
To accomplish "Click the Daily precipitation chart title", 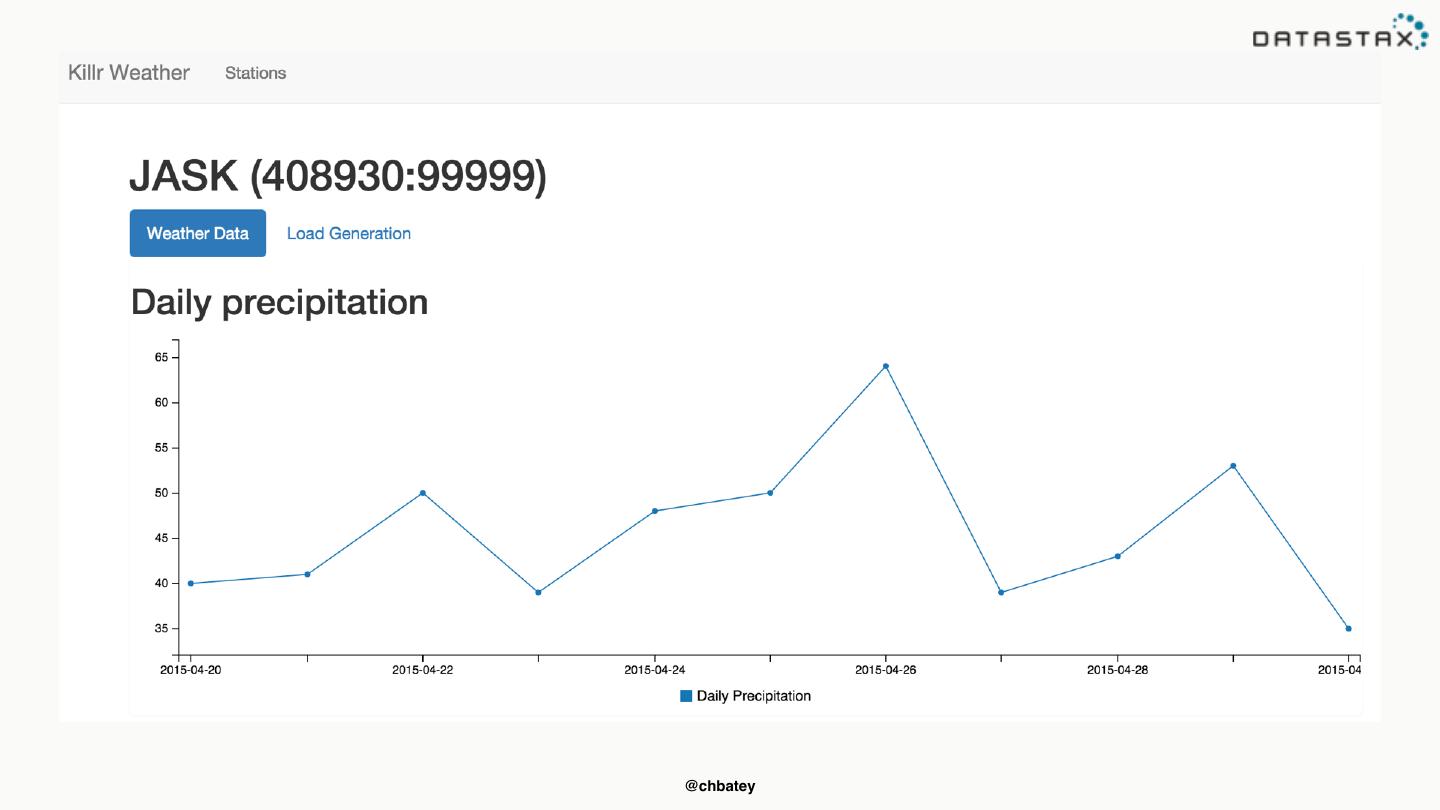I will coord(279,302).
